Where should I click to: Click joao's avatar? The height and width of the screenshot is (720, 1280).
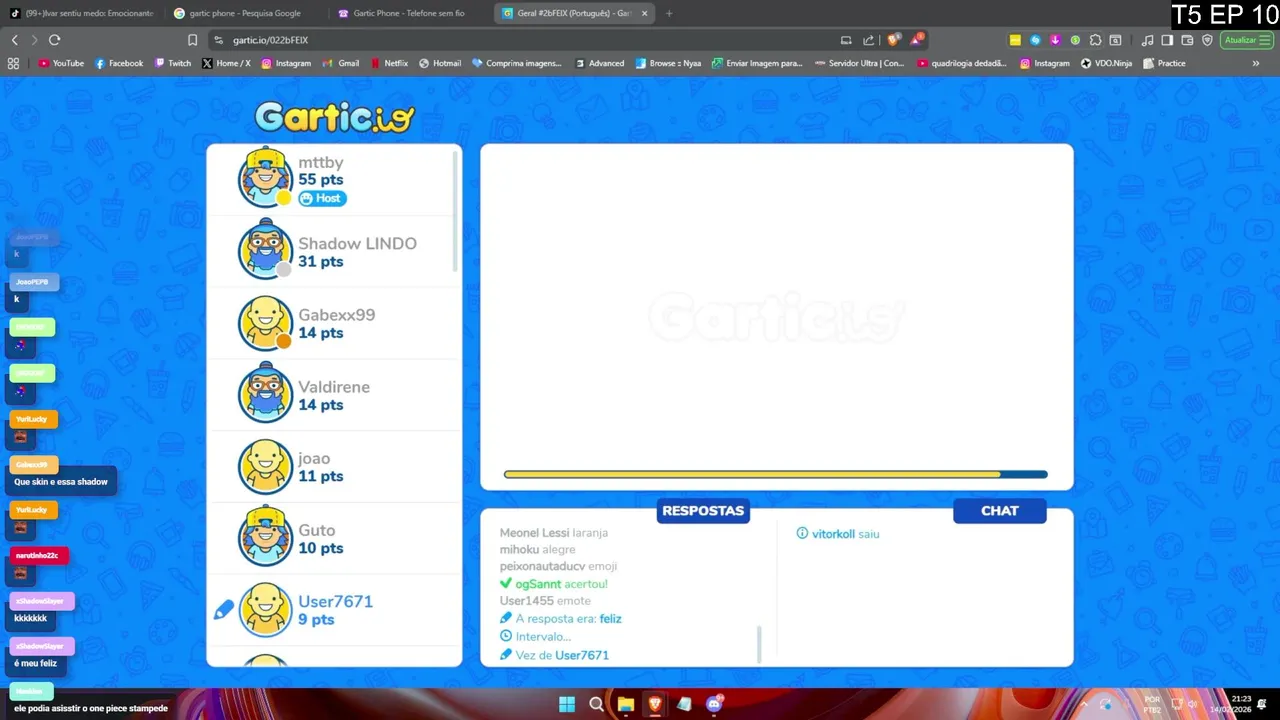pyautogui.click(x=265, y=466)
